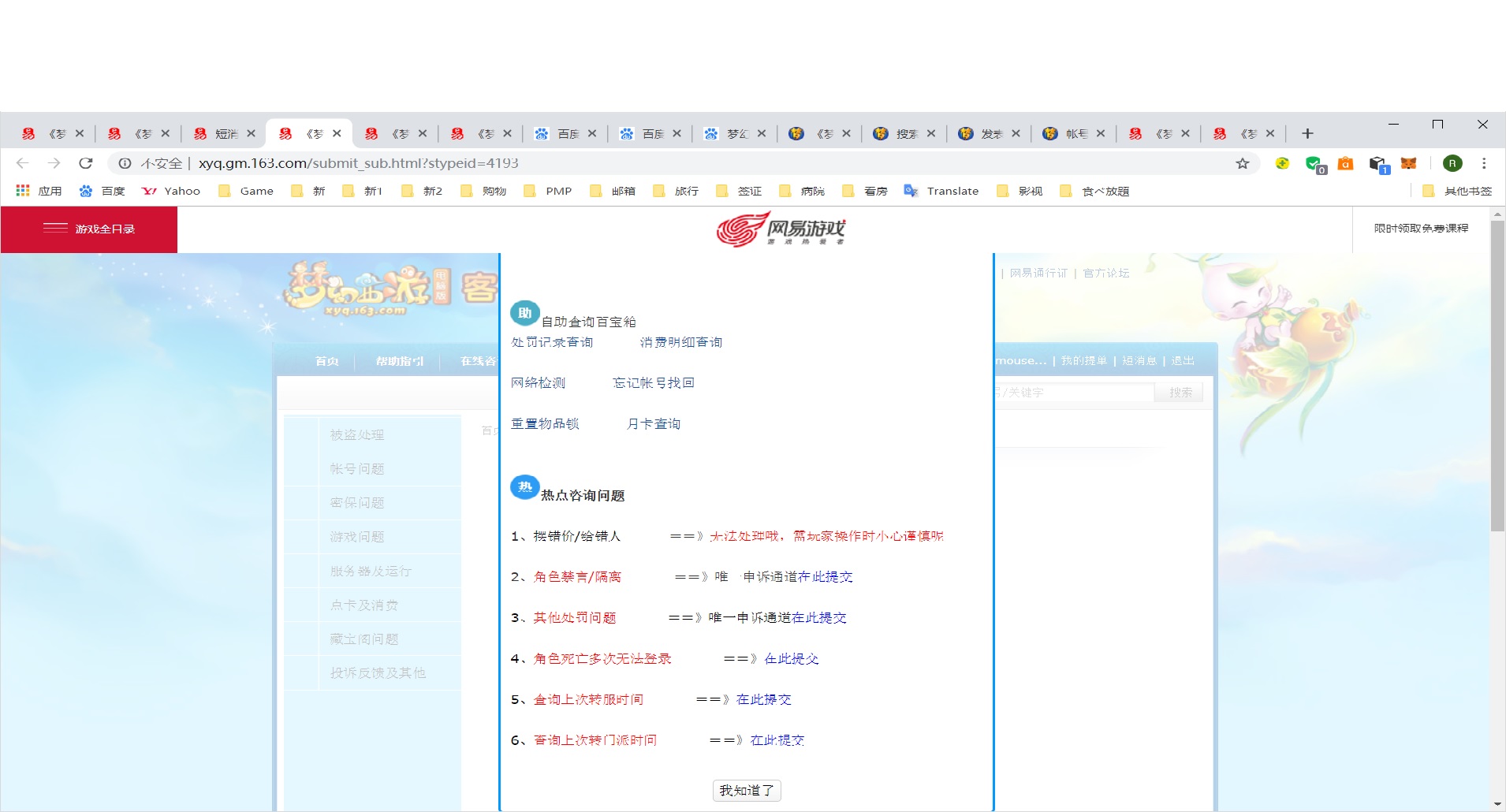
Task: Select 密保问题 in left sidebar
Action: [357, 503]
